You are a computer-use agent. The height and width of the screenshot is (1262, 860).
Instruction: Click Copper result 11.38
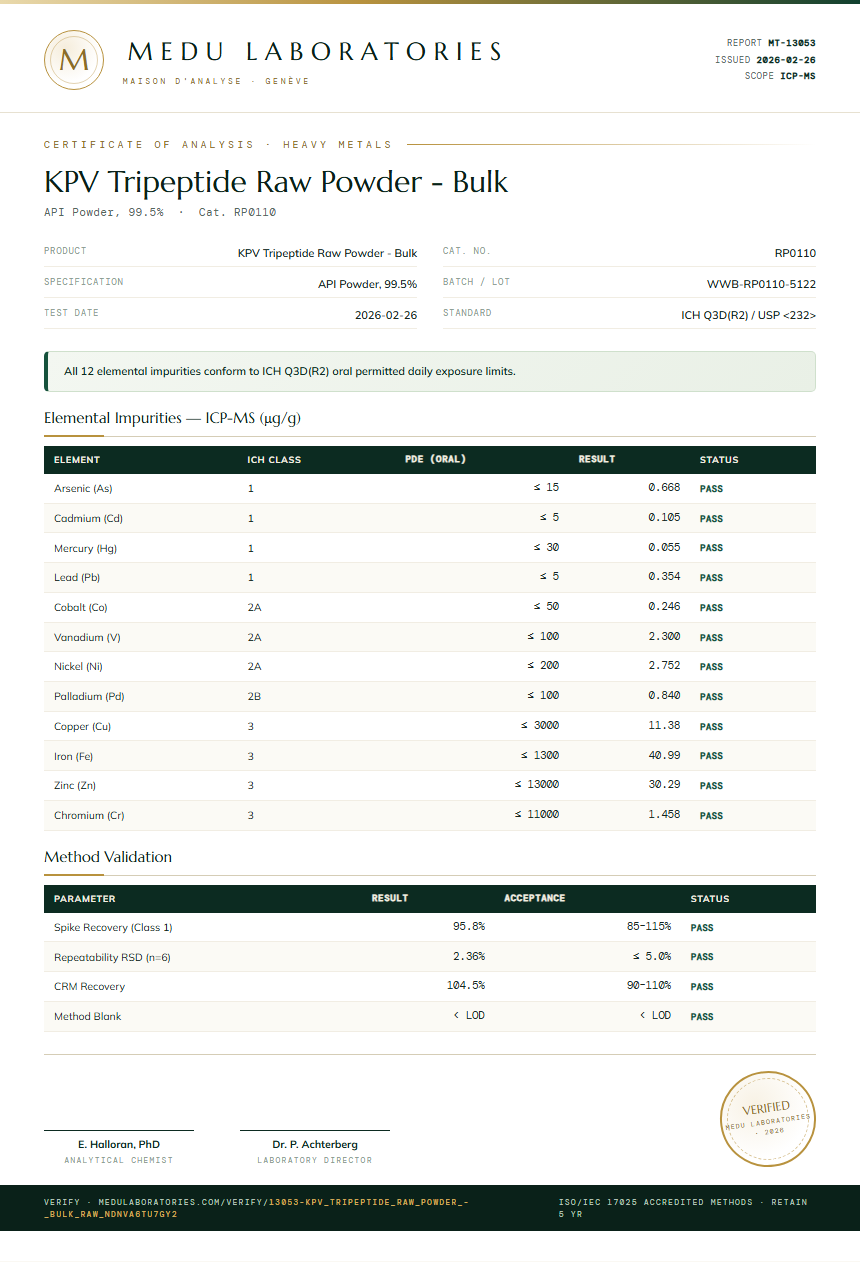coord(664,726)
